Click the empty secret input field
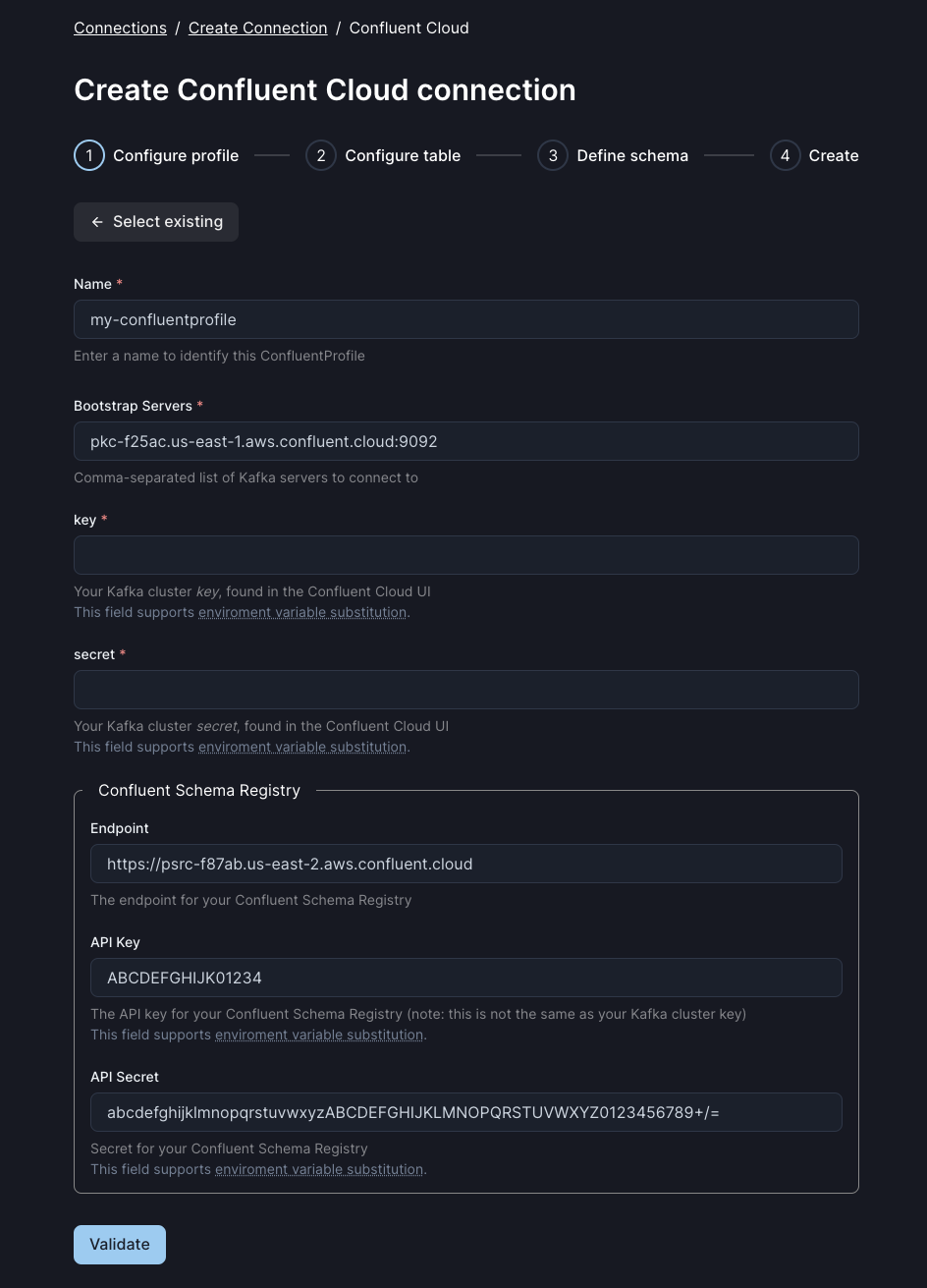The width and height of the screenshot is (927, 1288). coord(466,690)
